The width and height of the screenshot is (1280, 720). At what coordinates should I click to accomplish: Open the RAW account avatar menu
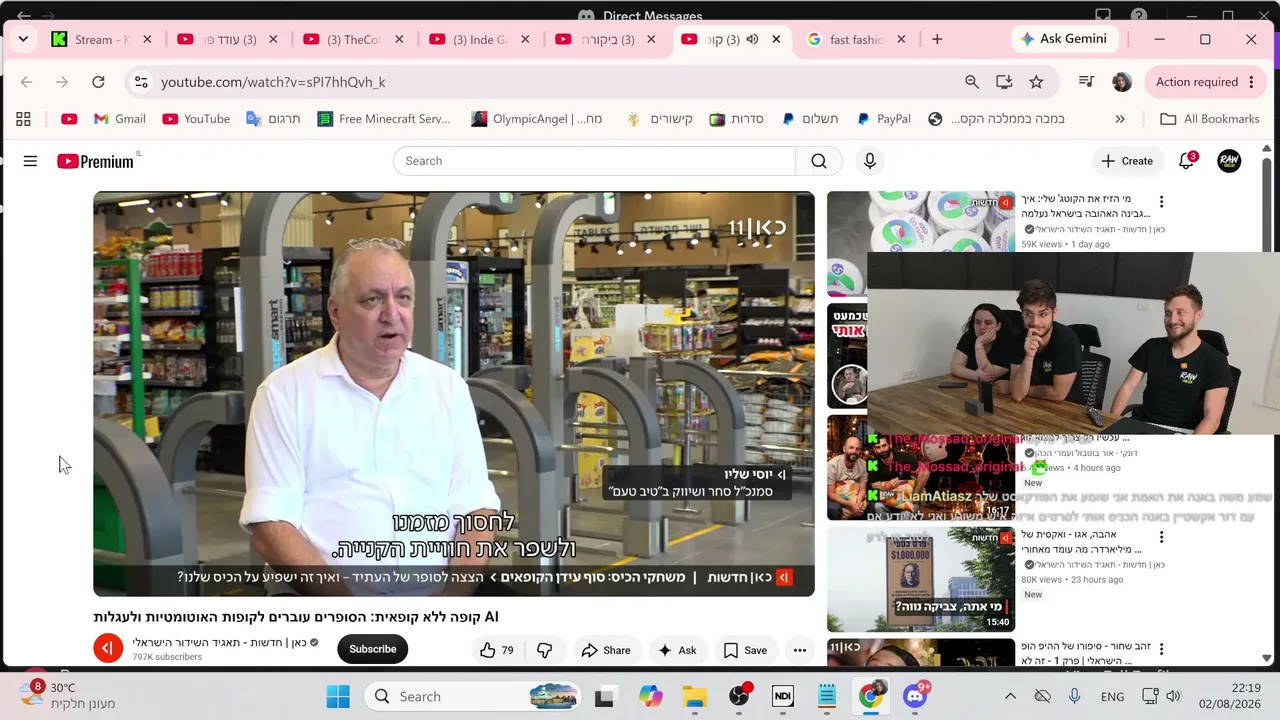click(1229, 161)
